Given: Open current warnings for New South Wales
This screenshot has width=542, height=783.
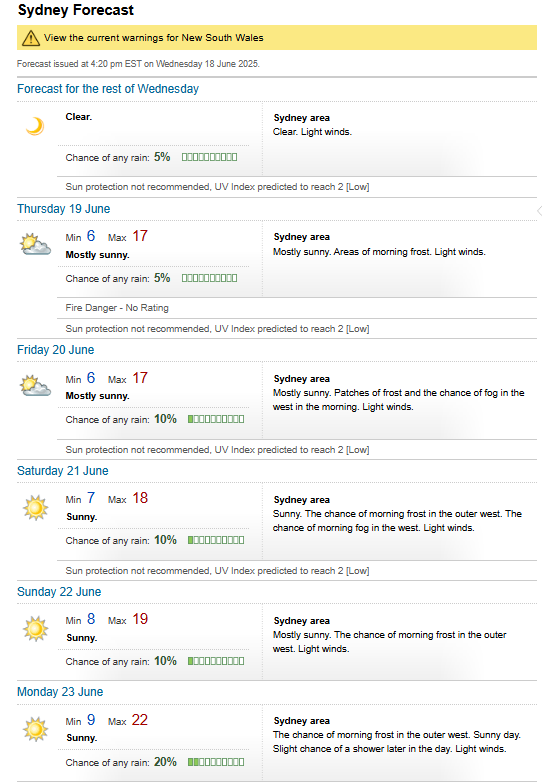Looking at the screenshot, I should [153, 38].
